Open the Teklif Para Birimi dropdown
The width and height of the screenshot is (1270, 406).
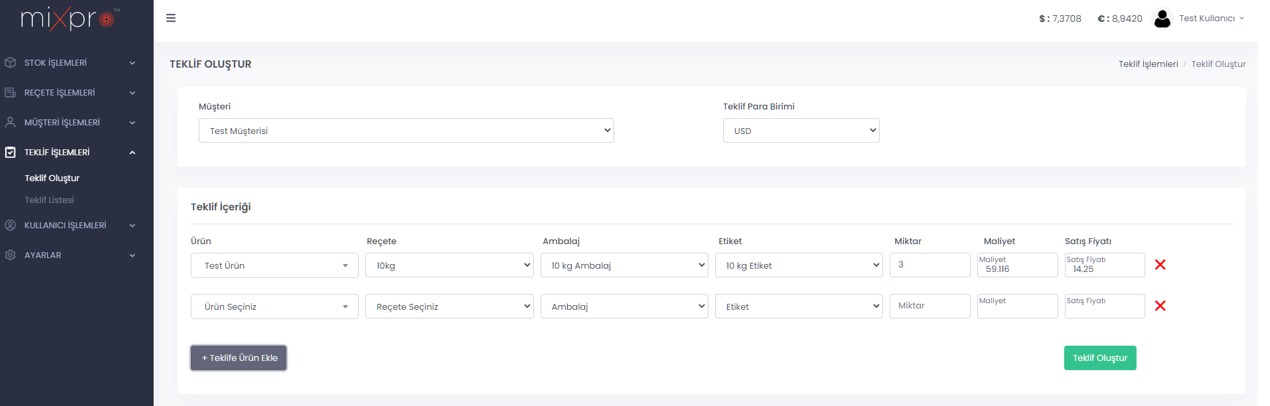pyautogui.click(x=800, y=131)
